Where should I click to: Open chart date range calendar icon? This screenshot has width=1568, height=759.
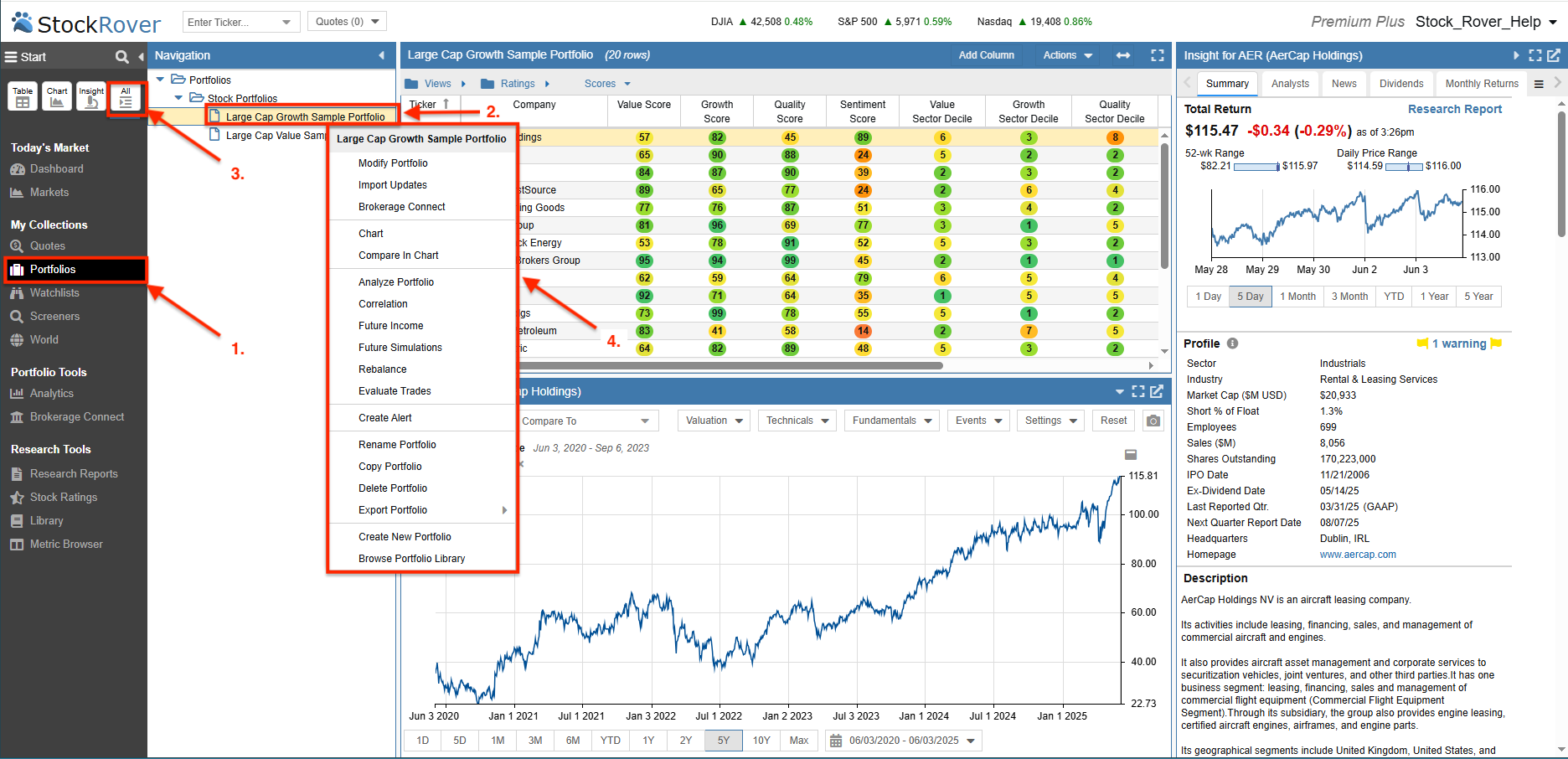pos(835,741)
